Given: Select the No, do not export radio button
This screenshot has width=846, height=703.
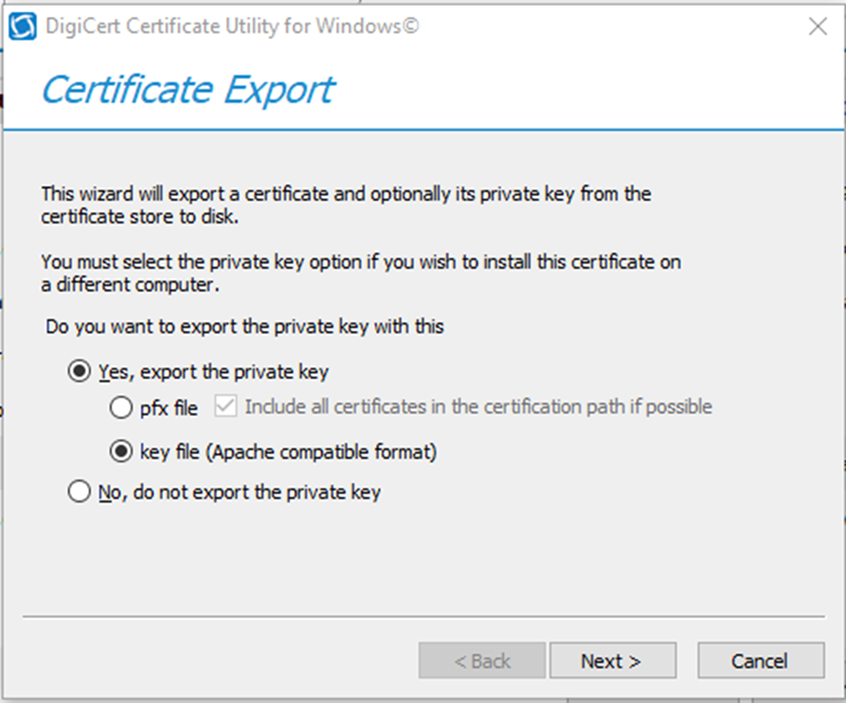Looking at the screenshot, I should coord(79,492).
